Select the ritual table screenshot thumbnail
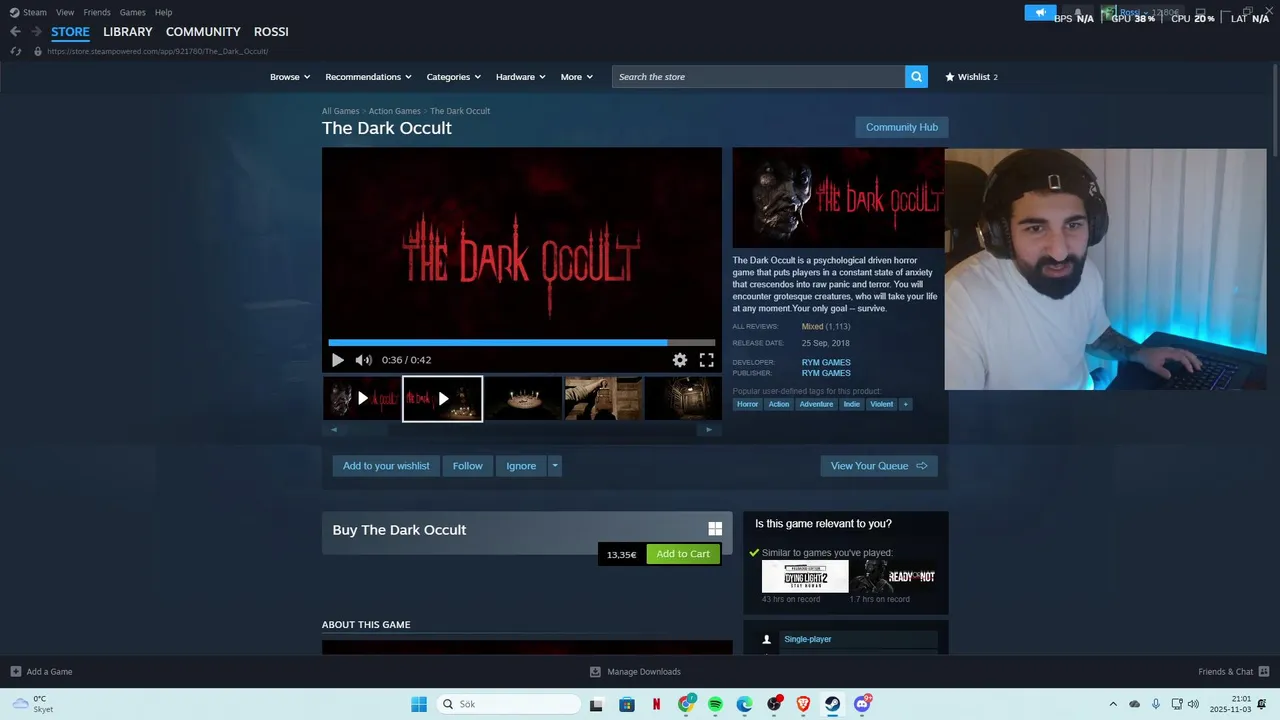Image resolution: width=1280 pixels, height=720 pixels. click(x=522, y=399)
